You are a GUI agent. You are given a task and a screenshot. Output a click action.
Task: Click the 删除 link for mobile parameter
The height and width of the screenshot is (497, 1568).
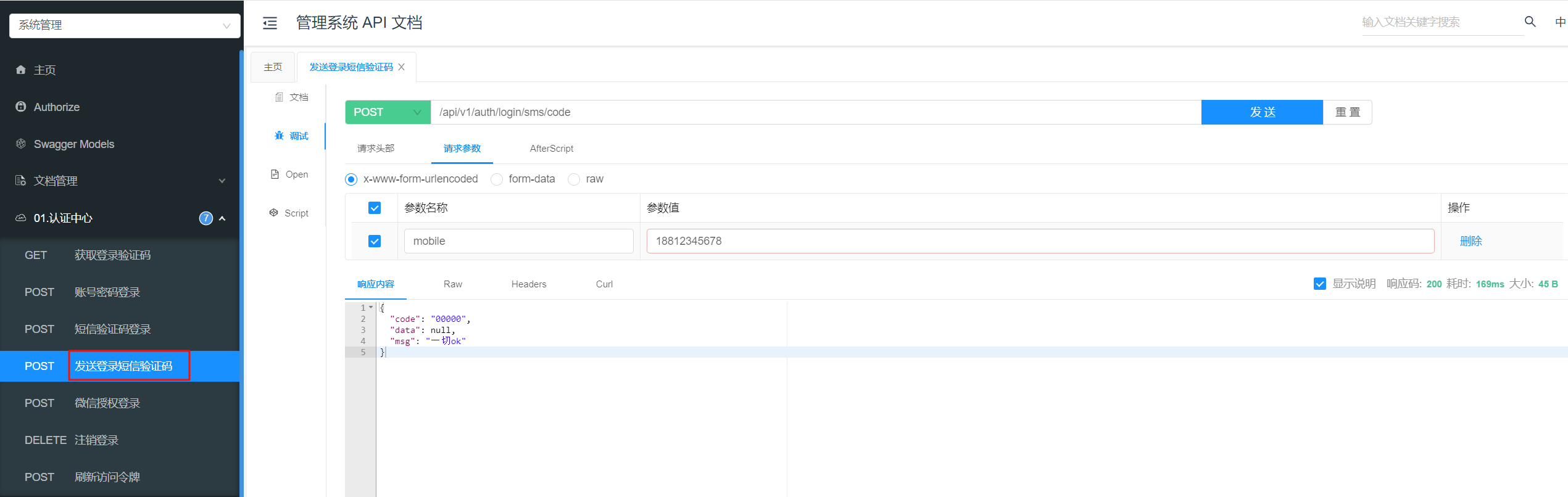coord(1471,241)
